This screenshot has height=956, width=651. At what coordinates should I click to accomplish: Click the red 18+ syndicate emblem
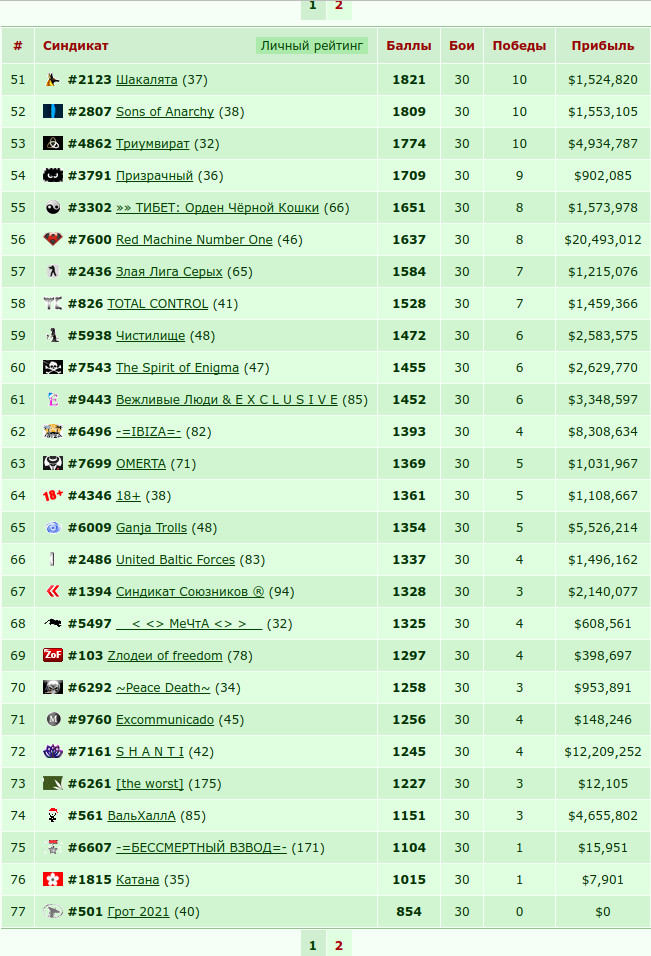click(x=53, y=495)
